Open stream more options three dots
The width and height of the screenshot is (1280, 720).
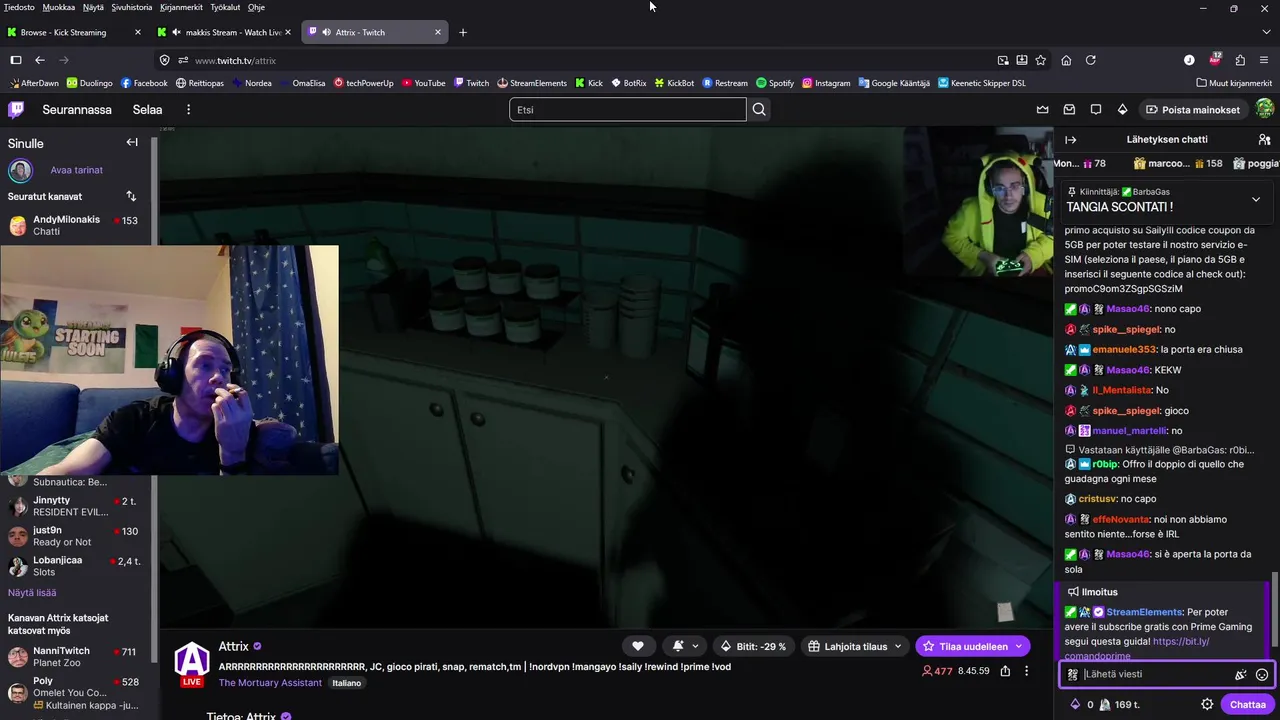pos(1026,671)
